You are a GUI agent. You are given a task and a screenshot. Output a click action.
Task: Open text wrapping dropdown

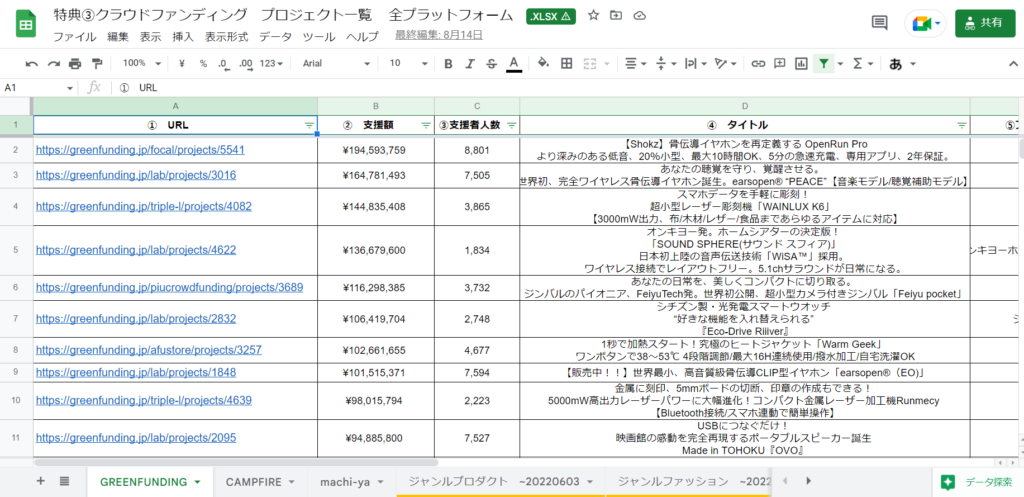(694, 63)
